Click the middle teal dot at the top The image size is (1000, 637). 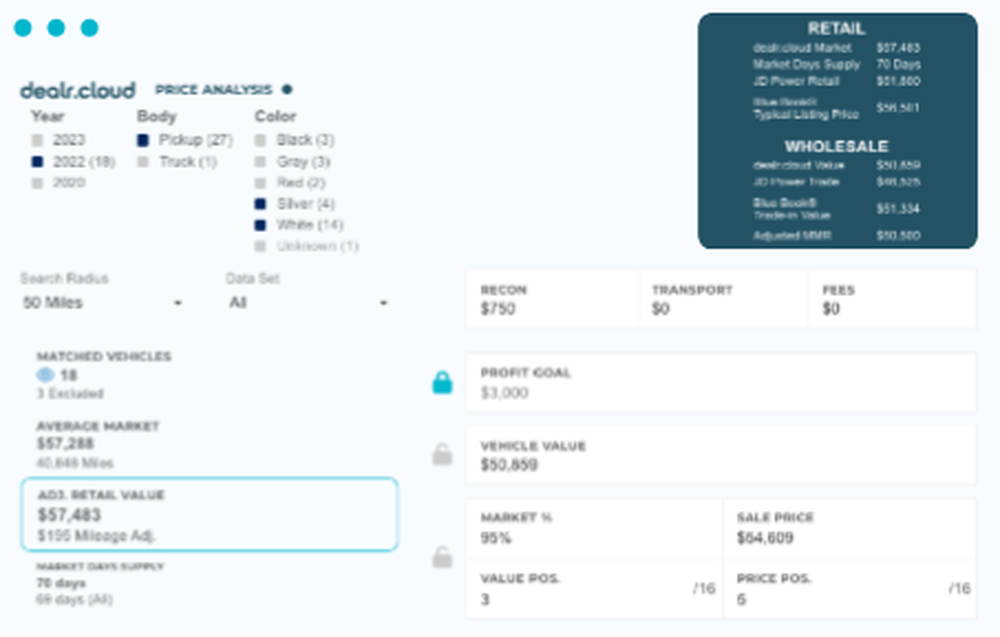click(56, 28)
